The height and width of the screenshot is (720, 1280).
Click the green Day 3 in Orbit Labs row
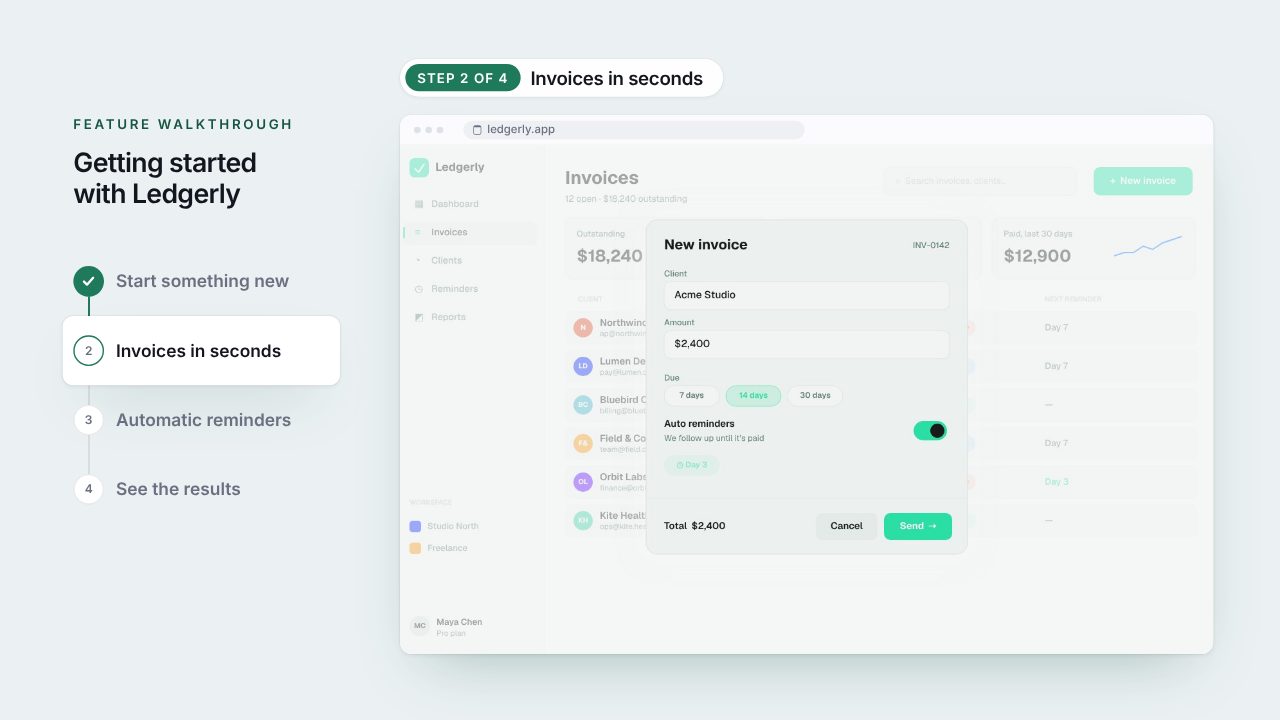click(x=1057, y=482)
